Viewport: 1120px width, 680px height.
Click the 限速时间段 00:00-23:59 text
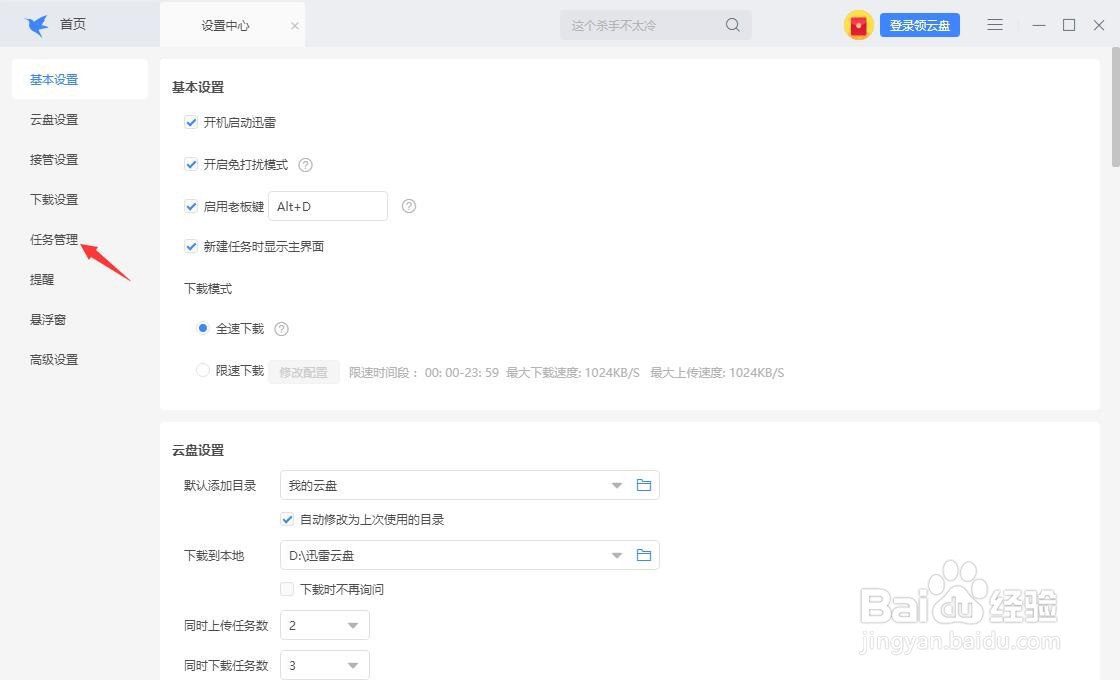pos(424,373)
